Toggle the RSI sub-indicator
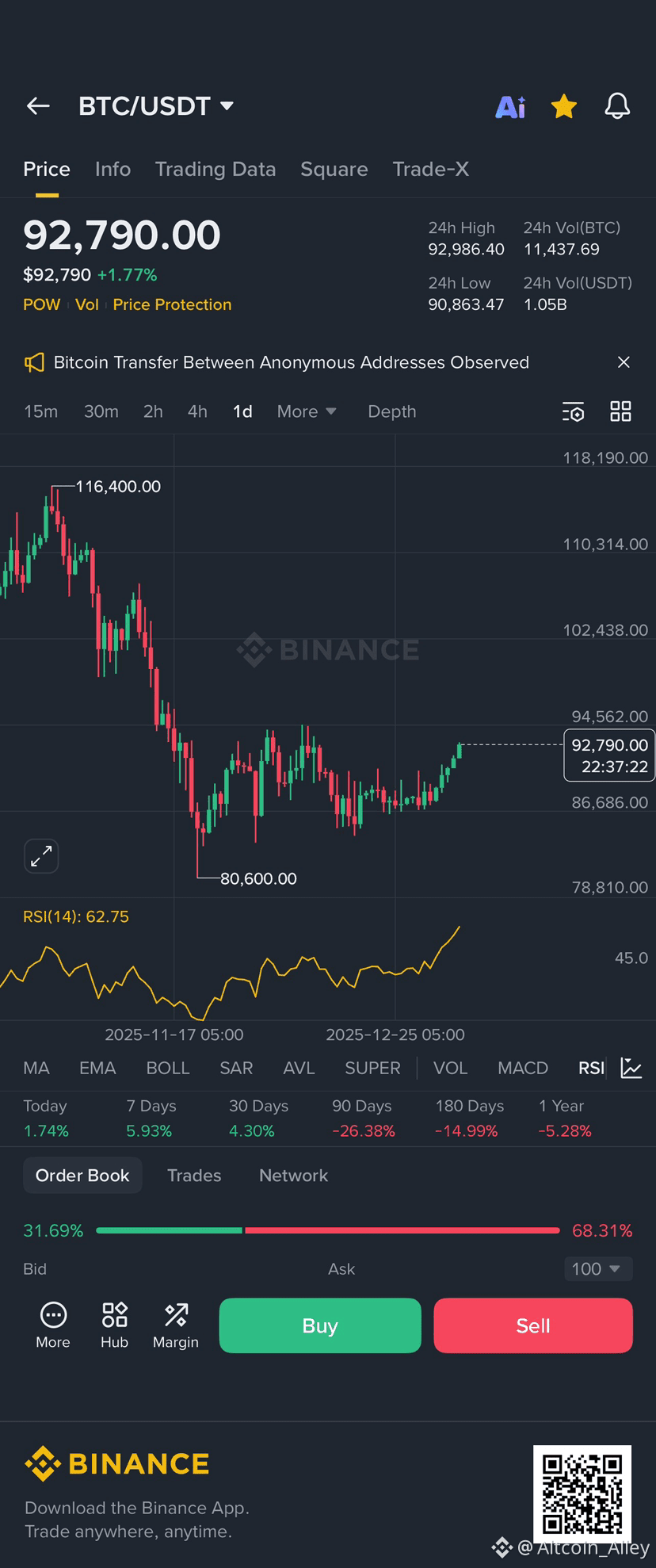Screen dimensions: 656x1568 (591, 1069)
